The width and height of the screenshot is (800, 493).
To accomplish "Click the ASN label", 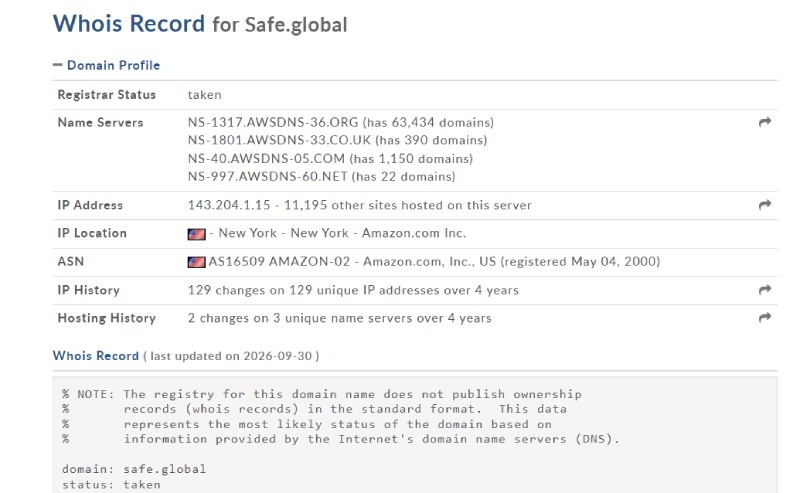I will (x=70, y=261).
